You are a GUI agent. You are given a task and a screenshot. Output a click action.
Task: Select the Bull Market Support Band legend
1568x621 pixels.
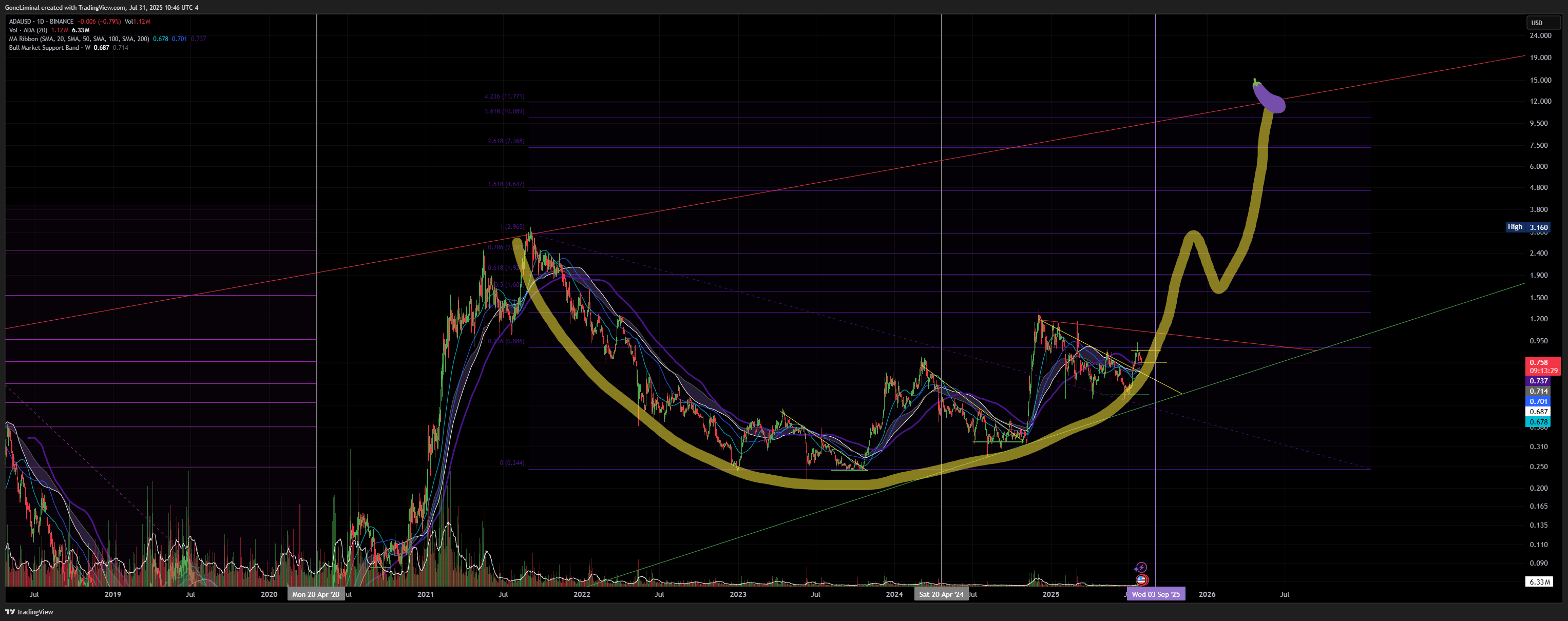pos(50,47)
